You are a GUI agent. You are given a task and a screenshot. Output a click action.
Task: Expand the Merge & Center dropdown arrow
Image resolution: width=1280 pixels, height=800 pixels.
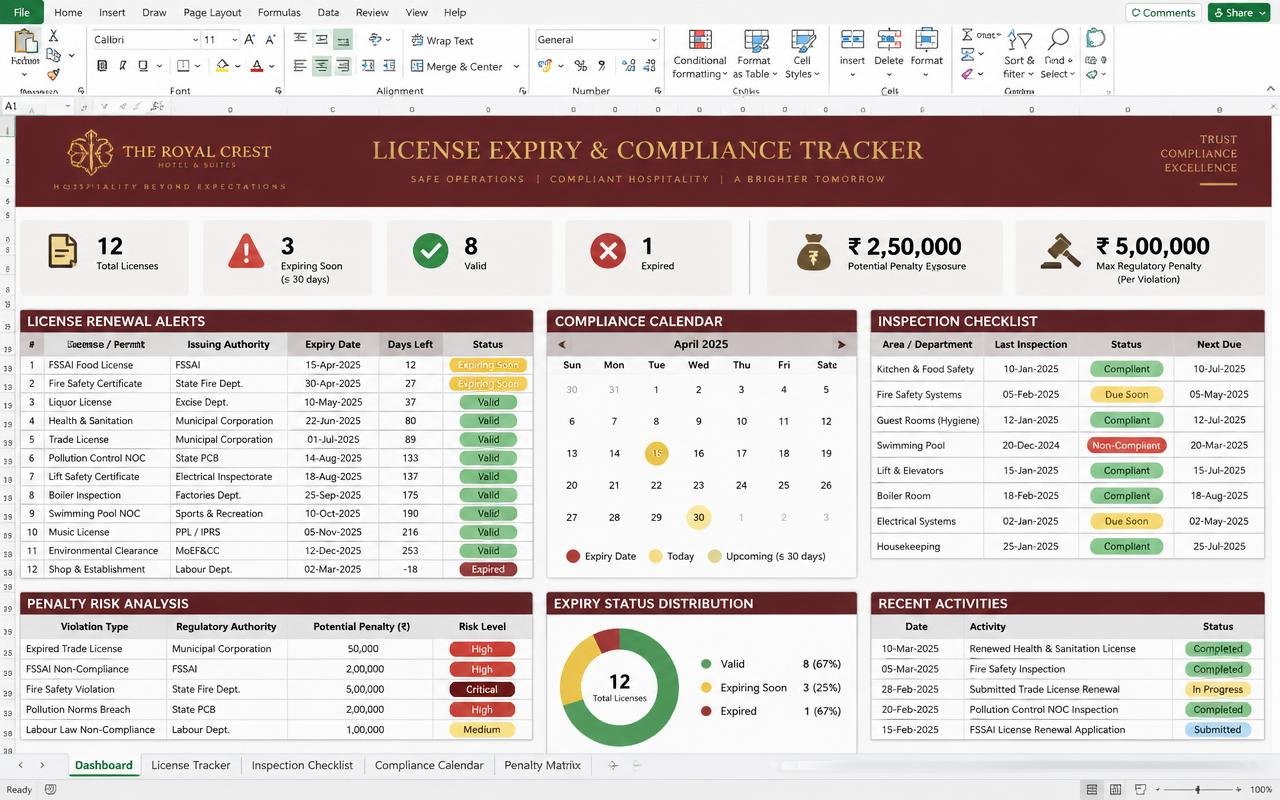pyautogui.click(x=516, y=67)
